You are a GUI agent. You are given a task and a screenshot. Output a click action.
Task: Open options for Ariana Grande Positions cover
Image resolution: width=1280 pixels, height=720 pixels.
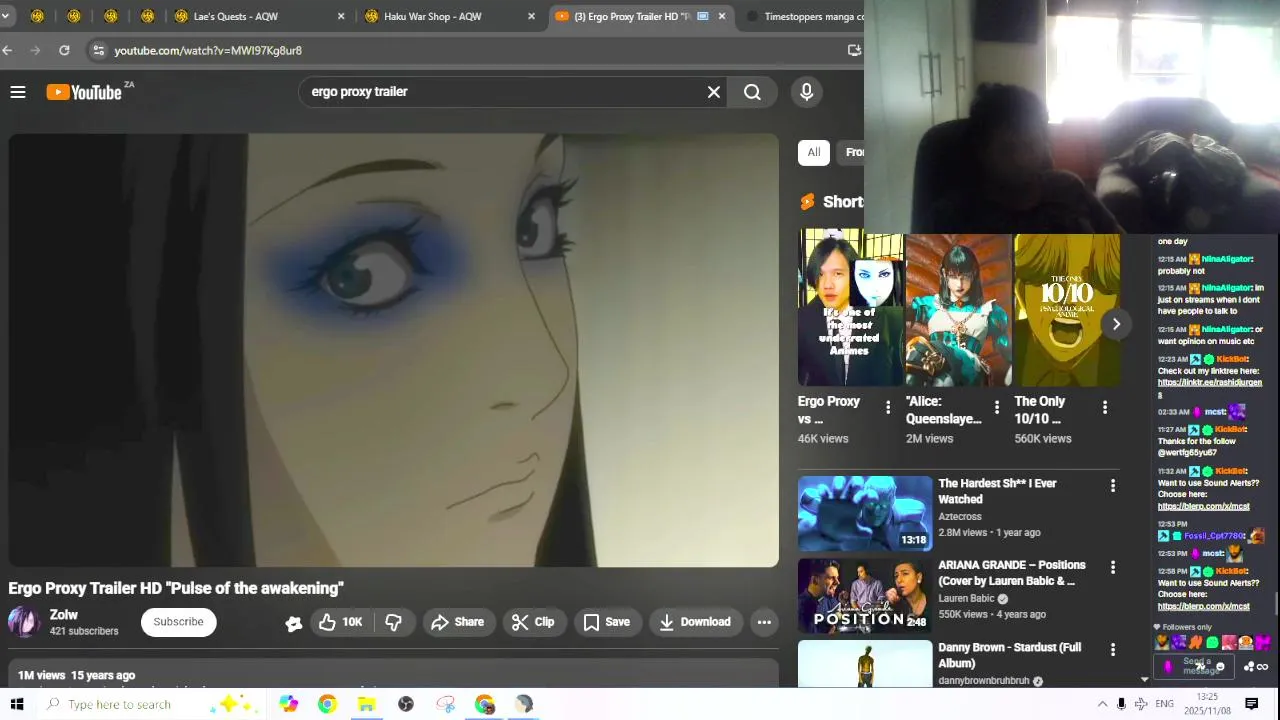coord(1113,568)
